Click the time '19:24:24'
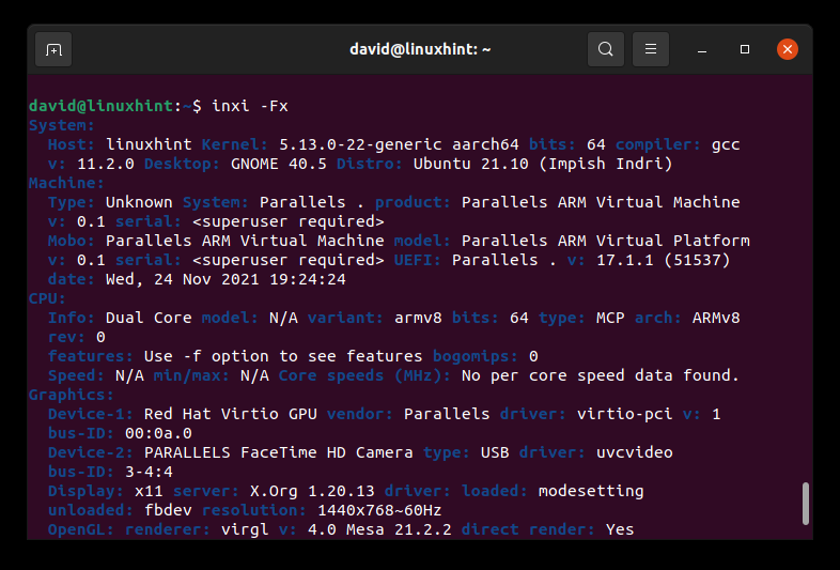Screen dimensions: 840x570 click(308, 279)
